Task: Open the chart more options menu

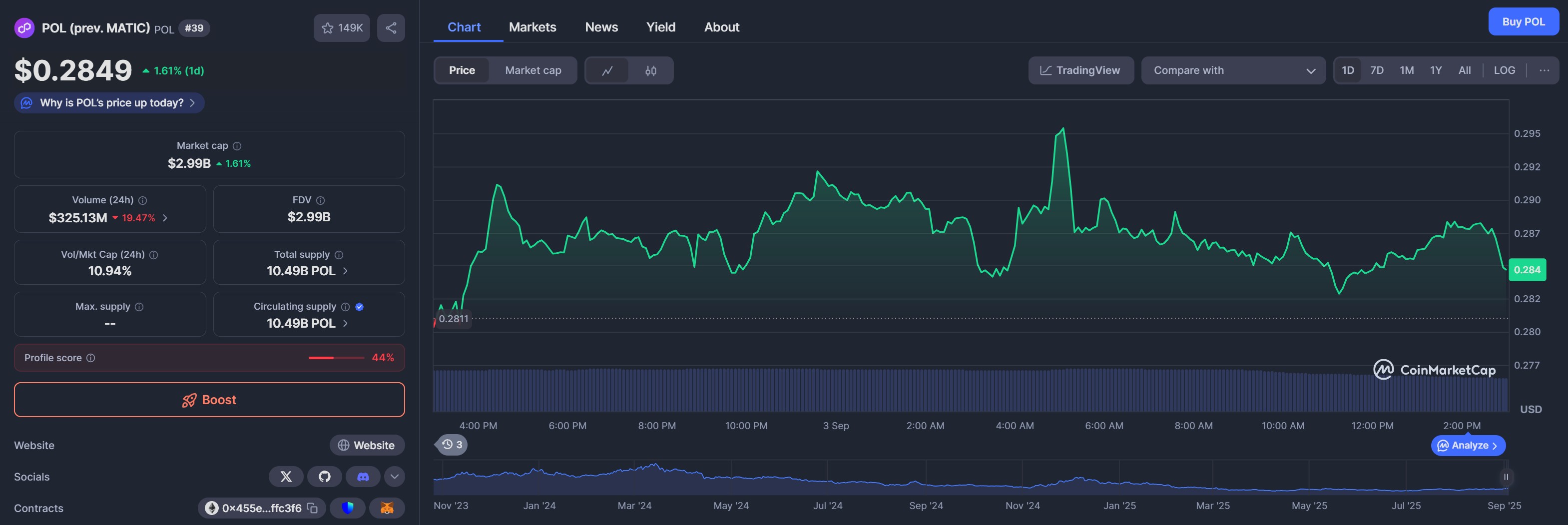Action: [1544, 70]
